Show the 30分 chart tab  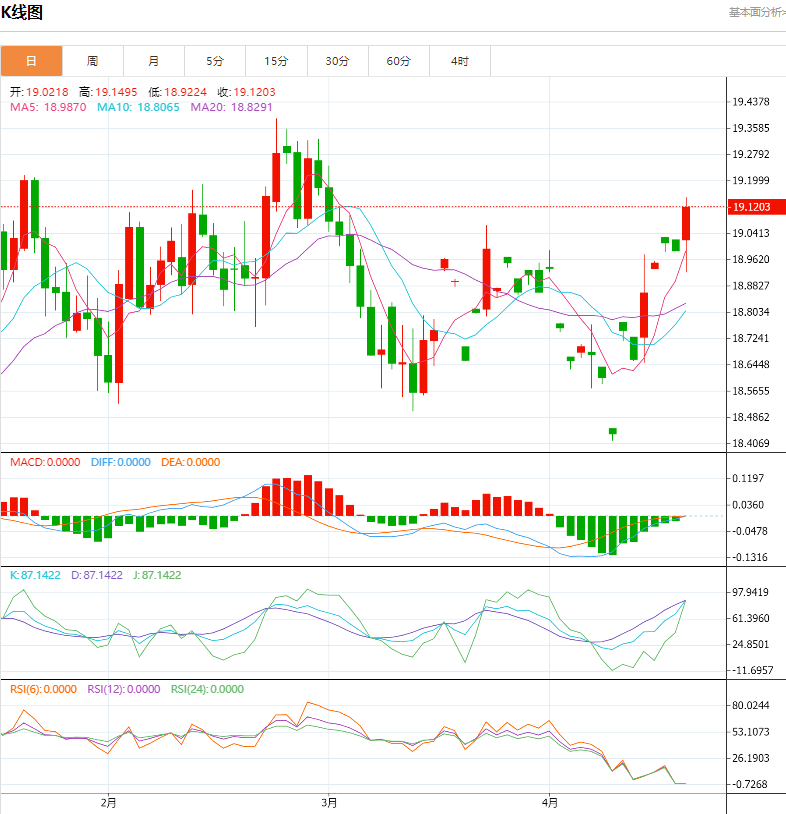[x=337, y=61]
